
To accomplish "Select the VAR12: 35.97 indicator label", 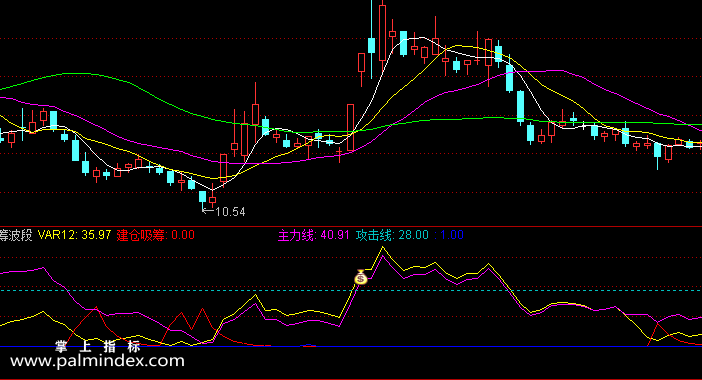I will (x=74, y=235).
